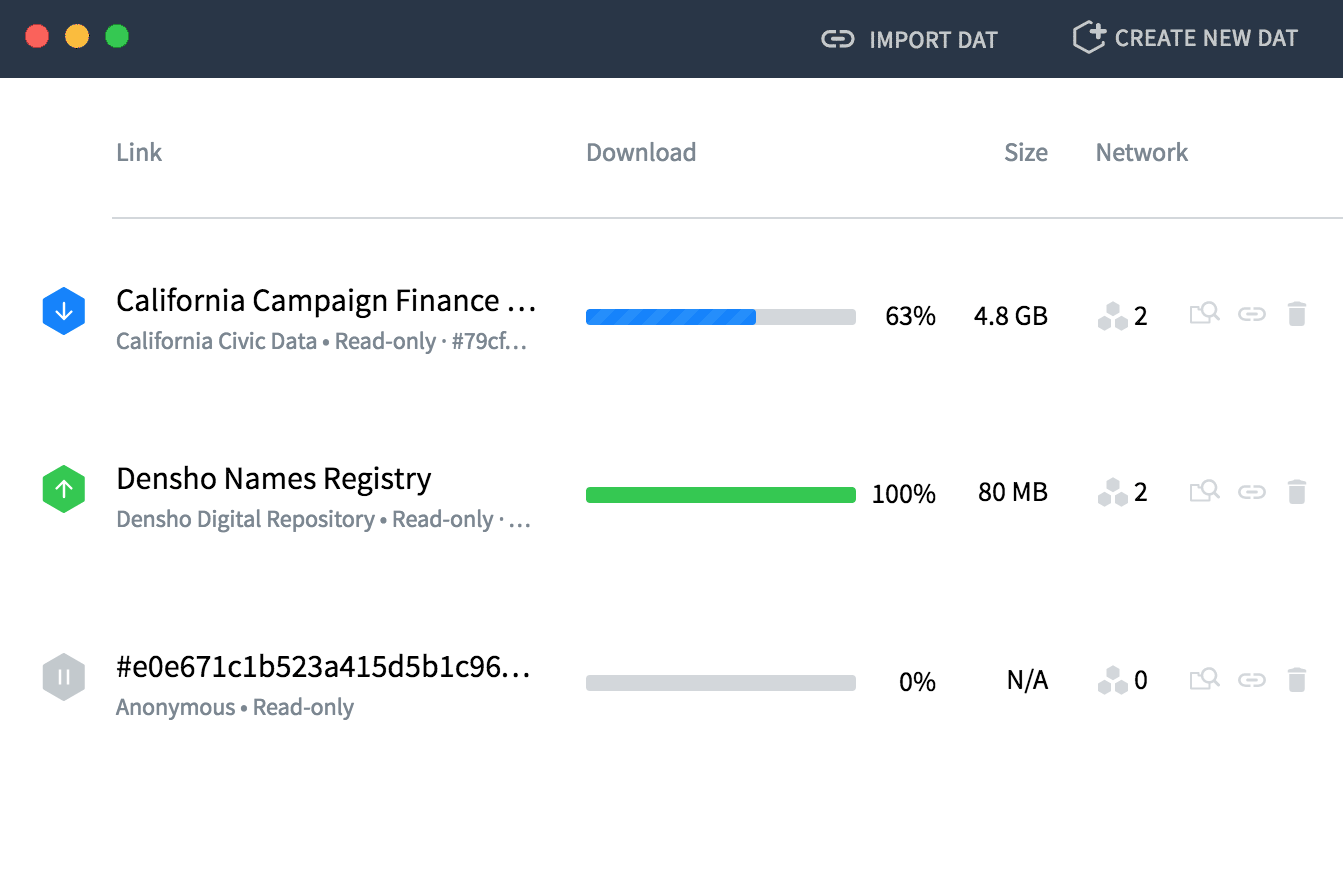Click the CREATE NEW DAT button
Viewport: 1343px width, 893px height.
pos(1185,38)
